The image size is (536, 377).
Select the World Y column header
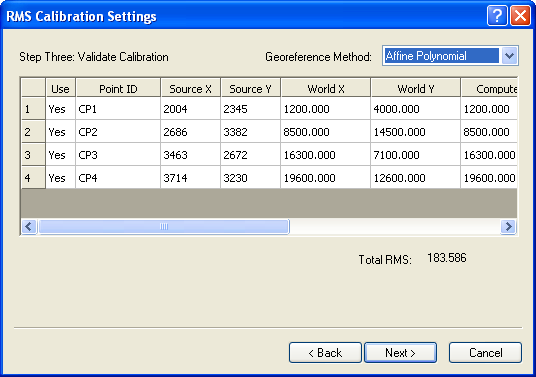coord(416,89)
